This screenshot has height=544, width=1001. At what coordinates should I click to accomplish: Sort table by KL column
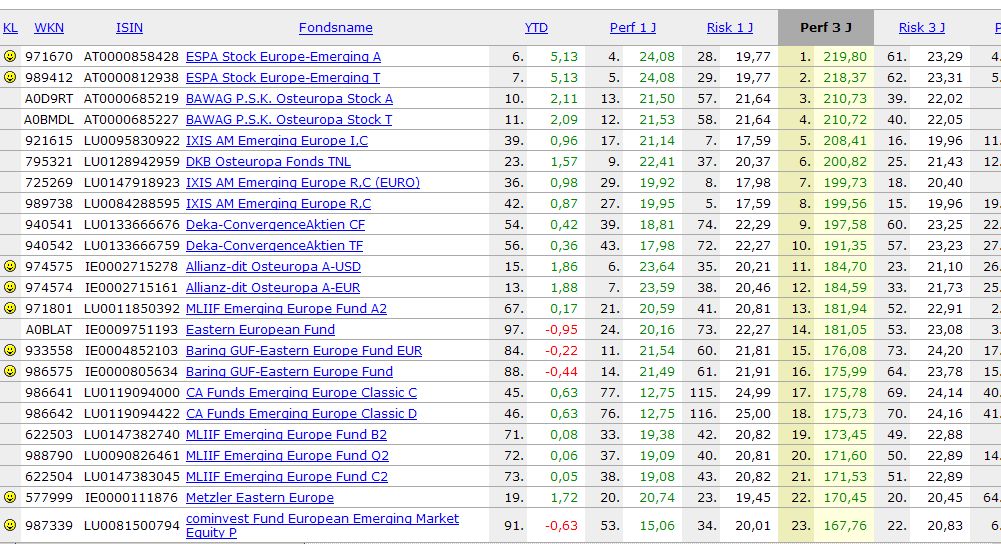tap(10, 27)
